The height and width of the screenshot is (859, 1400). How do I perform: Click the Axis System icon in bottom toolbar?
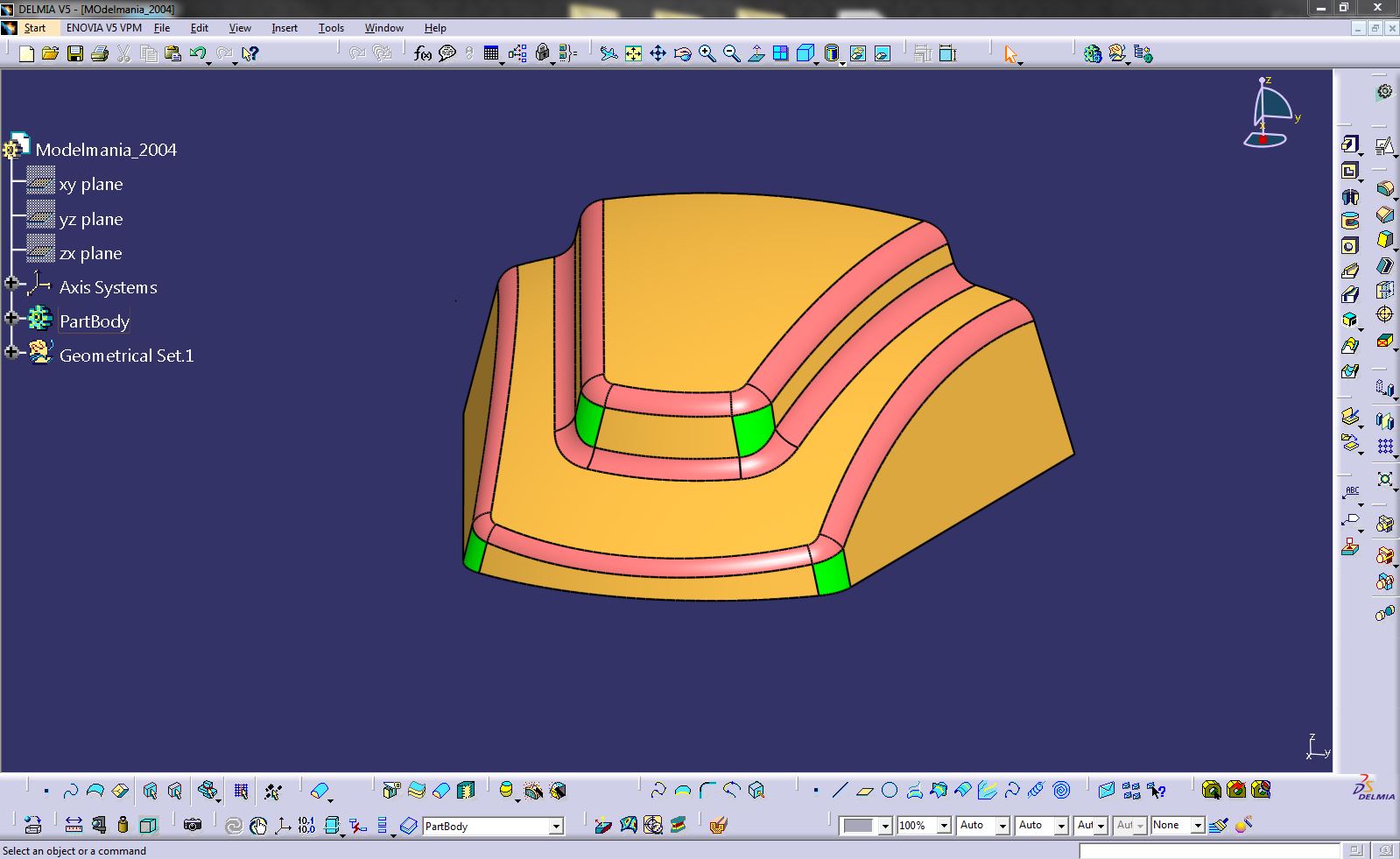tap(283, 825)
